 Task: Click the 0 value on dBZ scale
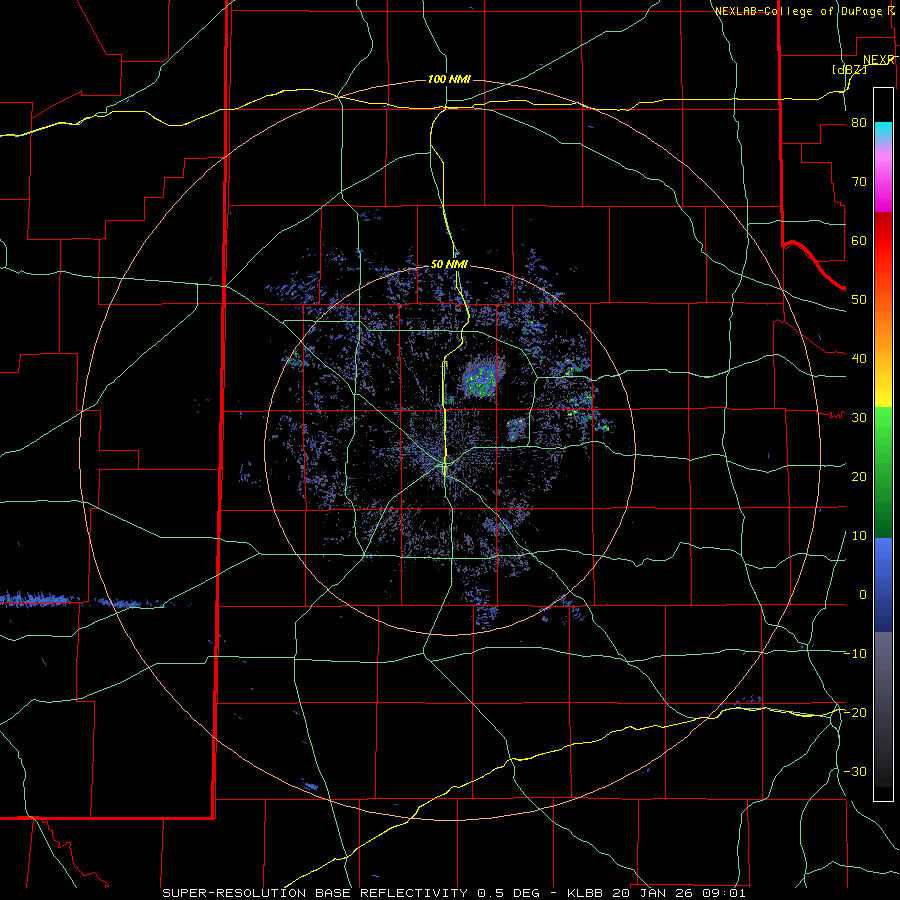pos(863,595)
